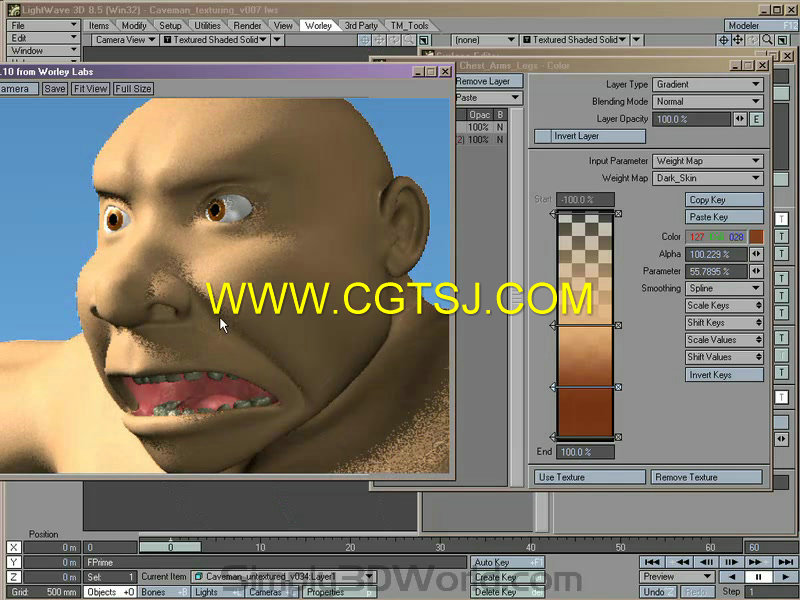Click the Invert Keys button
This screenshot has height=600, width=800.
click(x=724, y=375)
